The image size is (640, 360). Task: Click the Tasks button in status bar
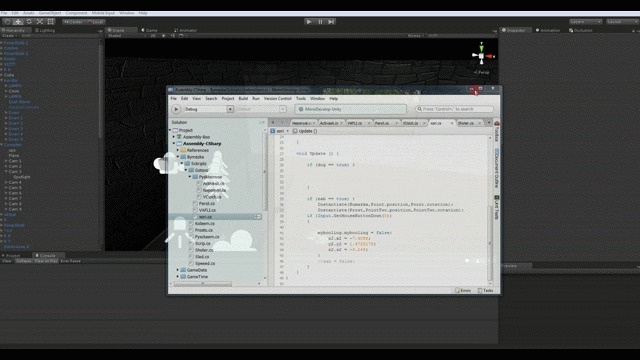point(486,290)
